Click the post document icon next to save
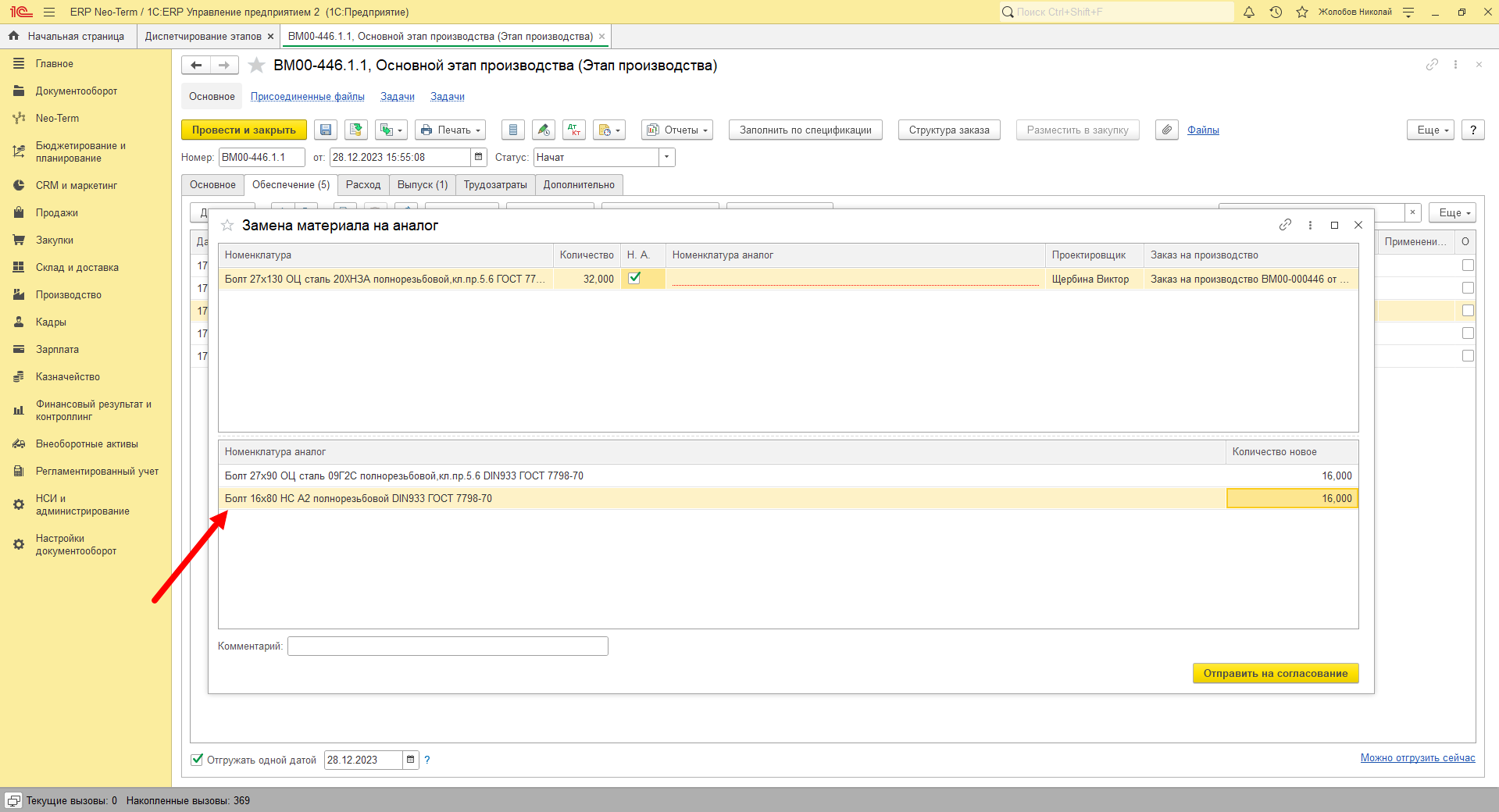The image size is (1499, 812). (356, 130)
